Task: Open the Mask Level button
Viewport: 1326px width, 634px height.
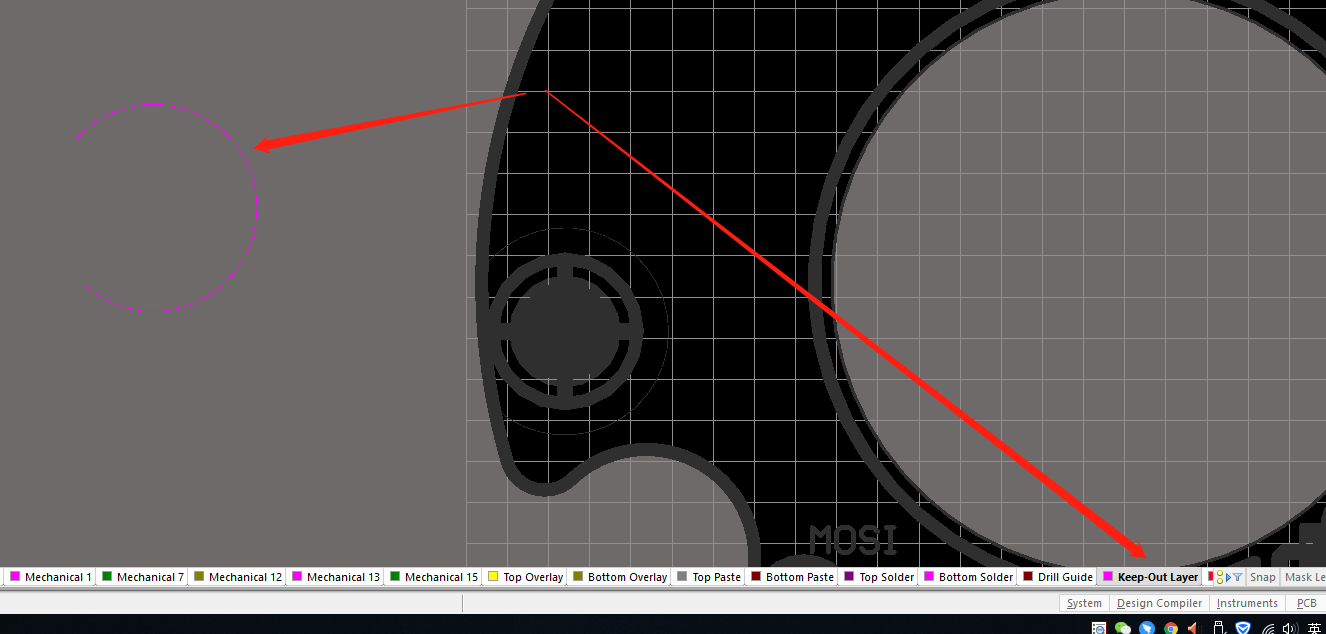Action: [x=1304, y=577]
